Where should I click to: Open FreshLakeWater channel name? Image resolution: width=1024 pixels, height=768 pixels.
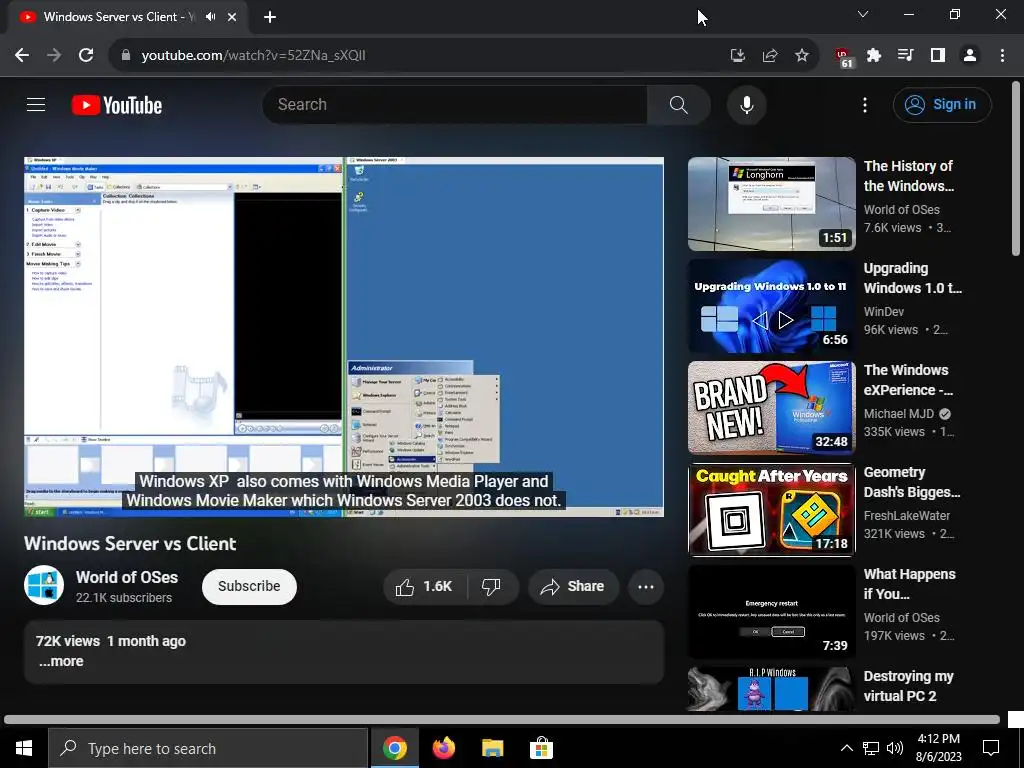coord(906,516)
